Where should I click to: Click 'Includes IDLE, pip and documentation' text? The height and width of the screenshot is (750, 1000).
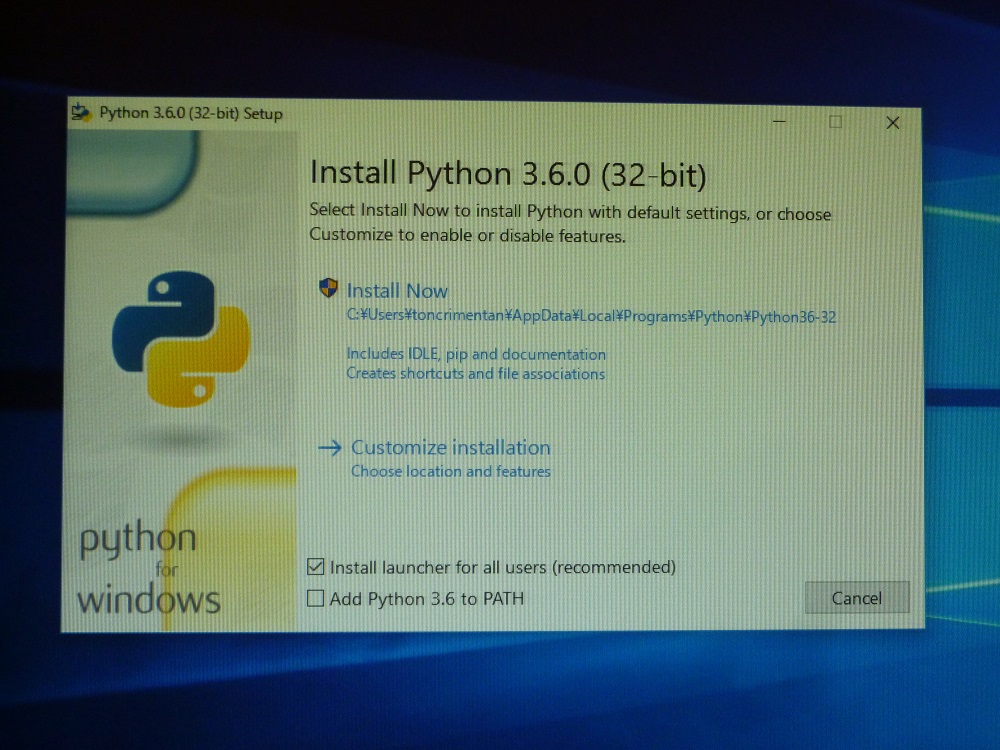(x=476, y=354)
